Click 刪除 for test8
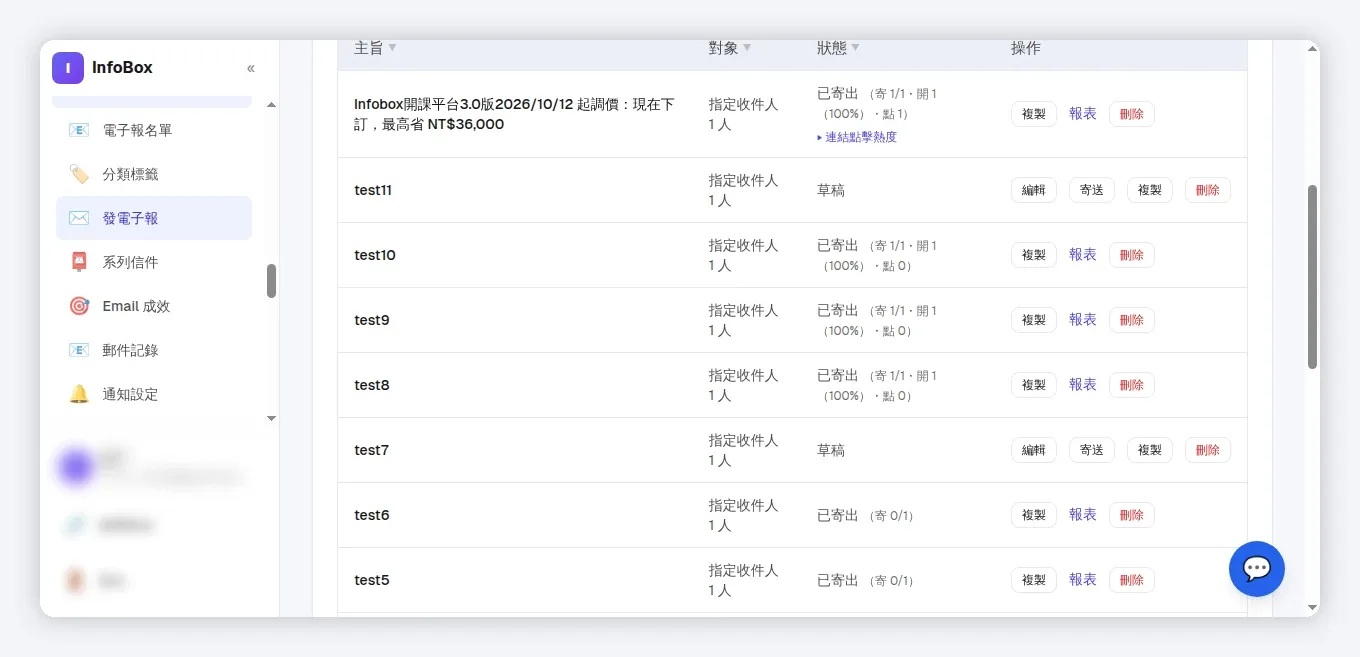The image size is (1360, 657). click(x=1132, y=385)
